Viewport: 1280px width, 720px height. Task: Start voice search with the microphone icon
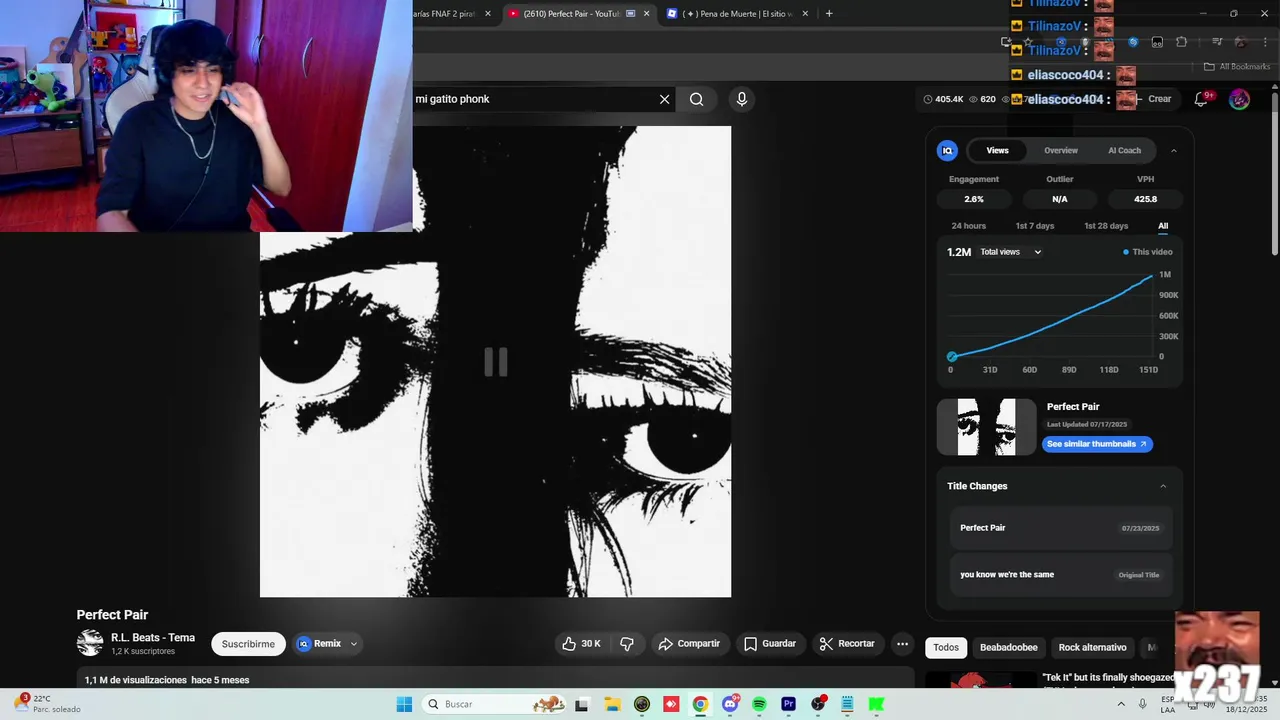741,99
